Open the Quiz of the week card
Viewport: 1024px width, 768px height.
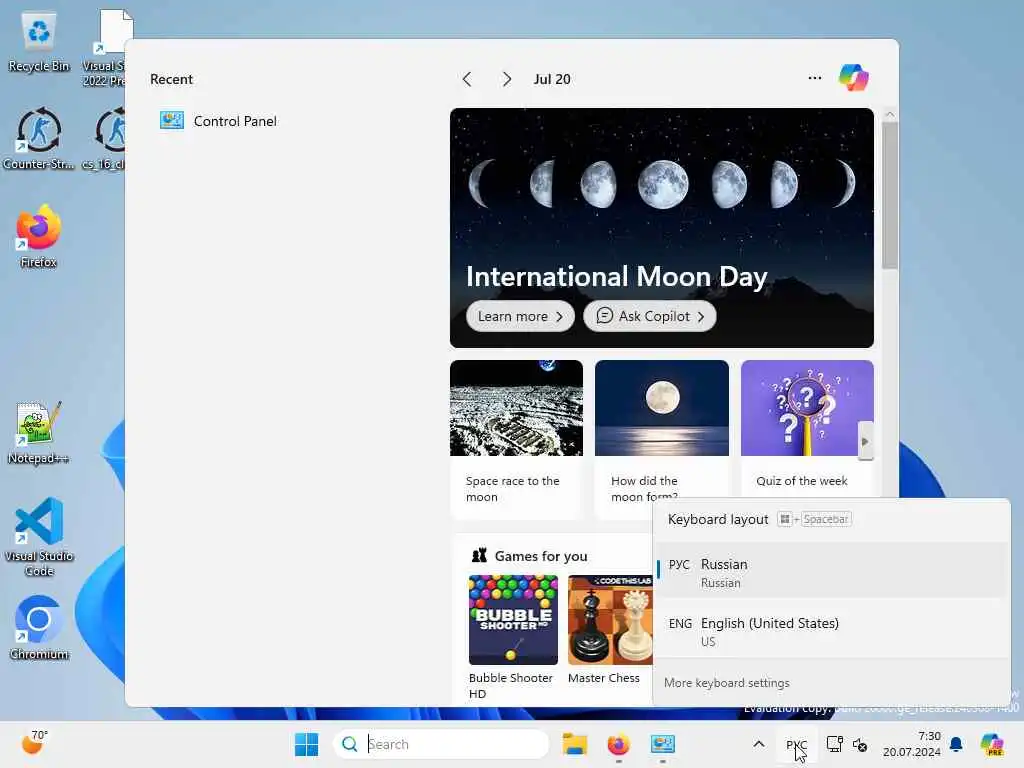click(x=807, y=428)
